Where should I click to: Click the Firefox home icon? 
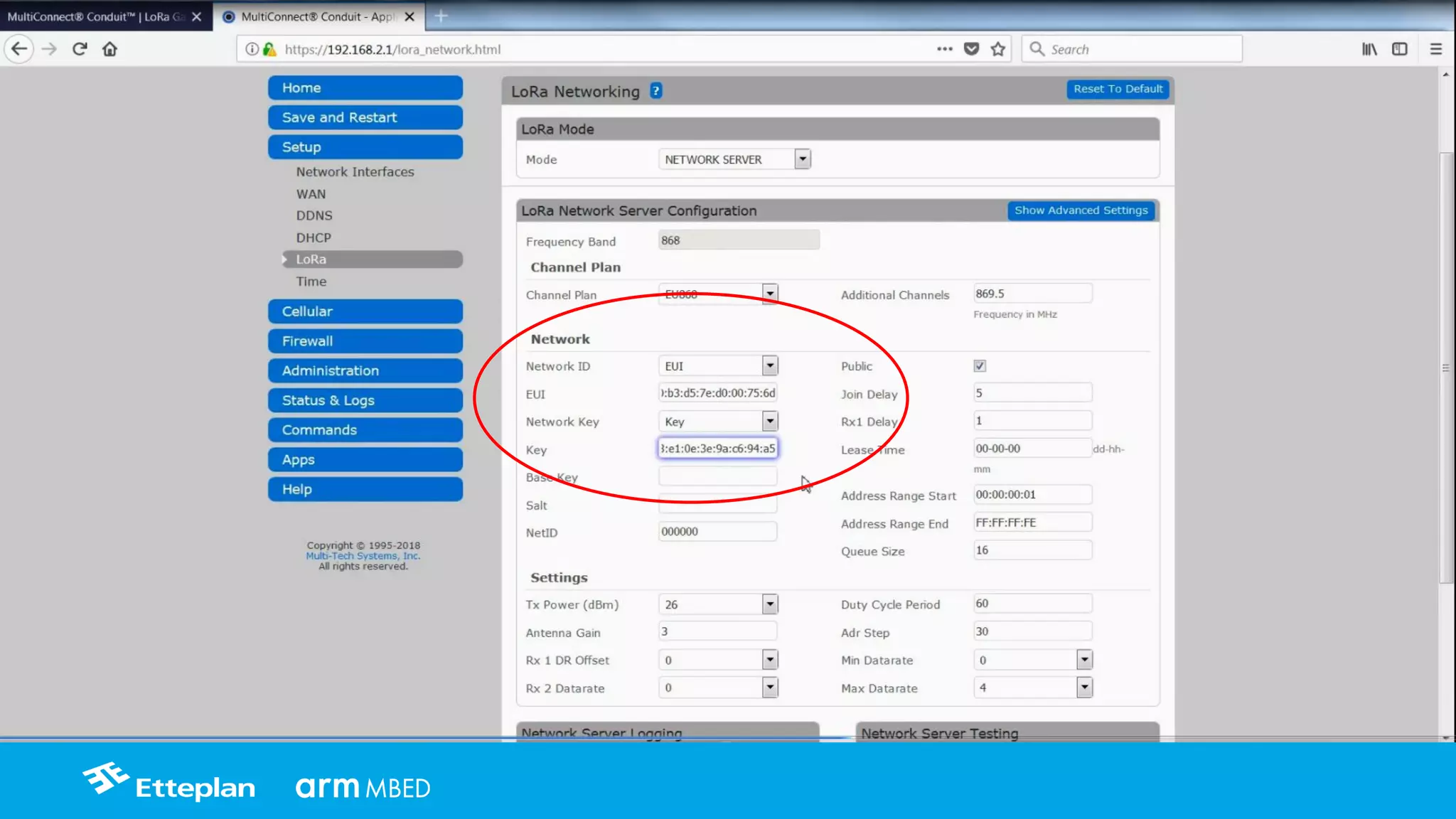109,49
